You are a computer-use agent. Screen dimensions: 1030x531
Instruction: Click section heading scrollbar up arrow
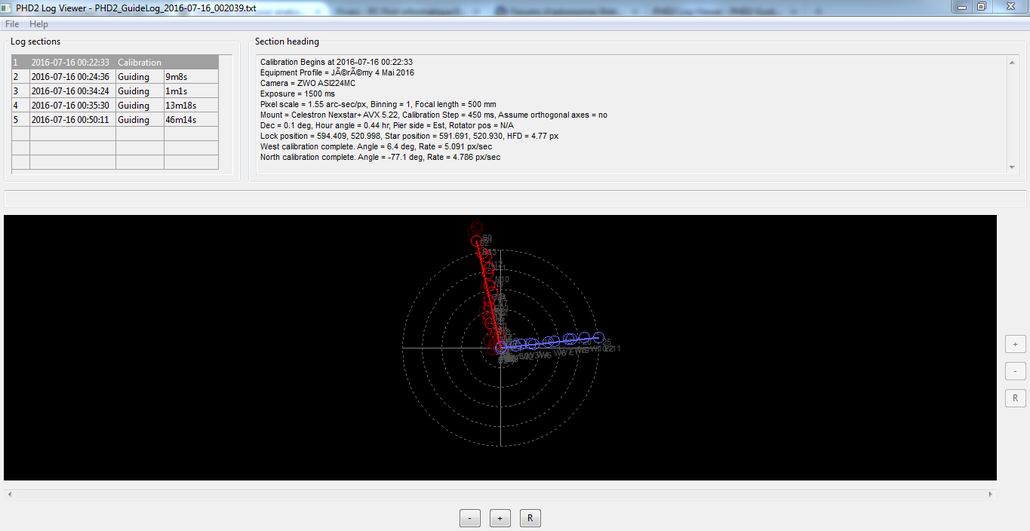(x=1012, y=62)
